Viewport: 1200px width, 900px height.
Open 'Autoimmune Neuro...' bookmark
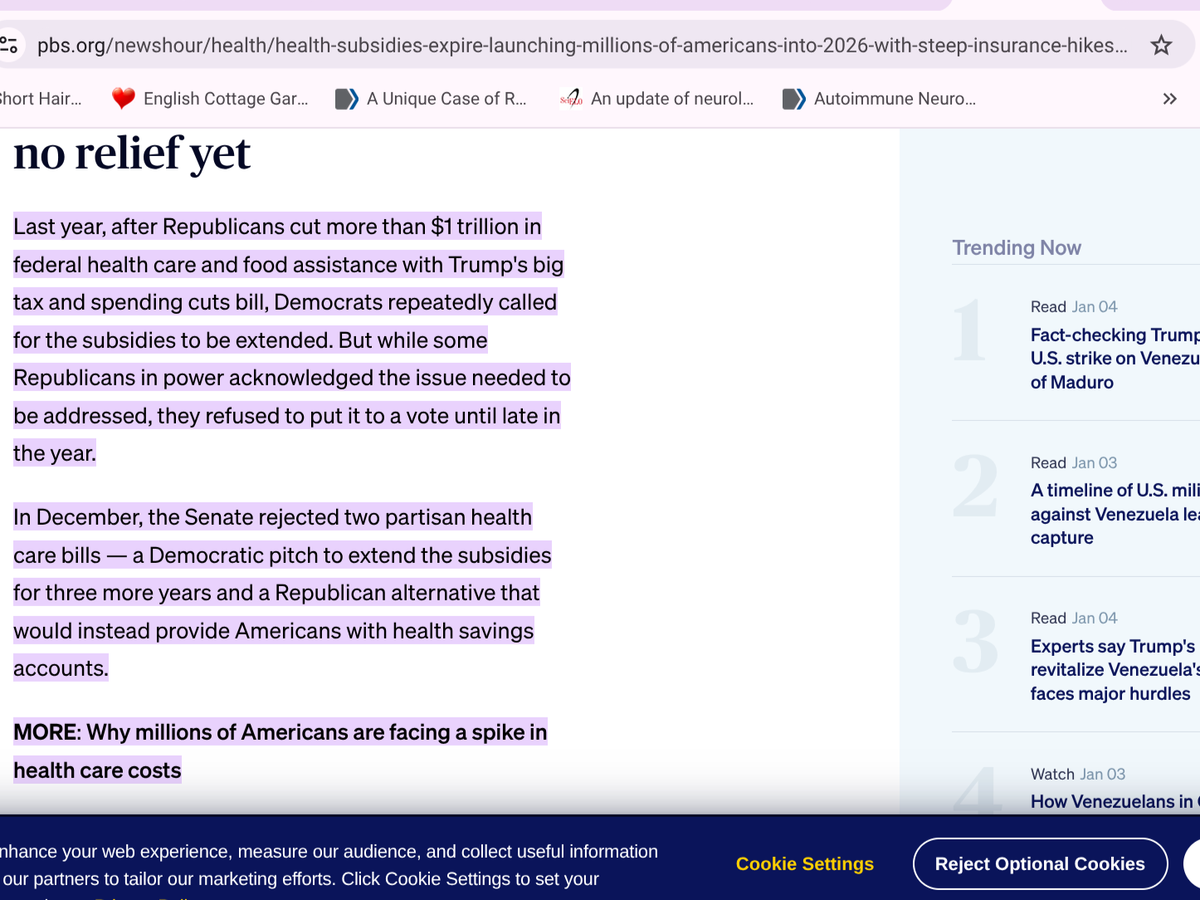[x=880, y=98]
